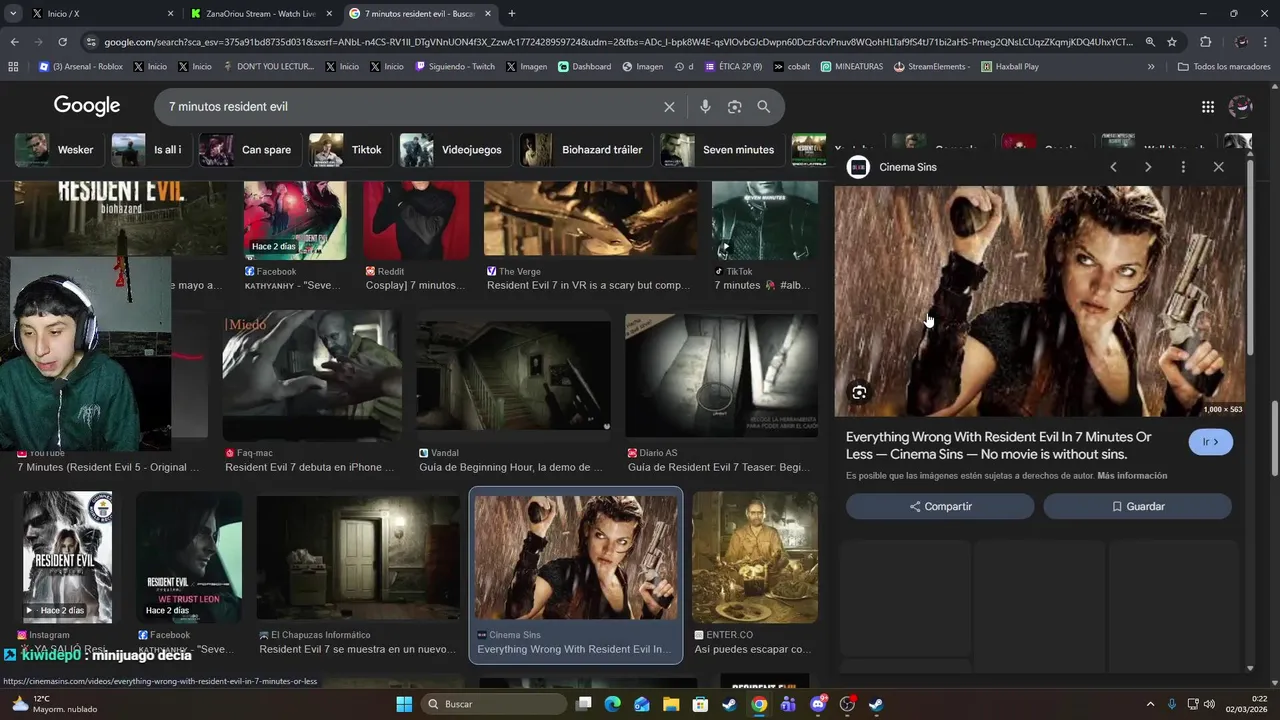The image size is (1280, 720).
Task: Reload the current Google page
Action: click(x=62, y=42)
